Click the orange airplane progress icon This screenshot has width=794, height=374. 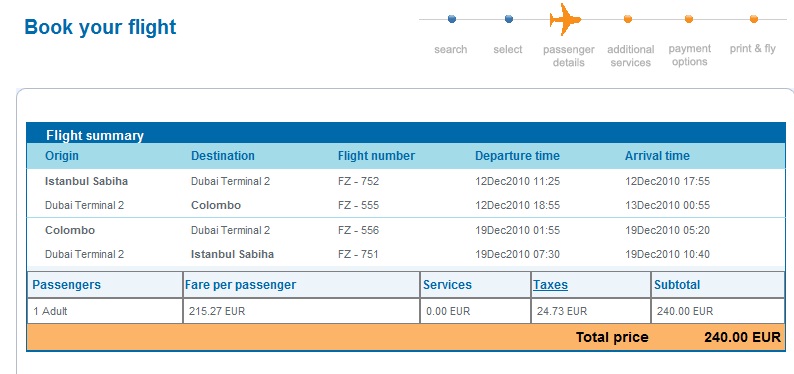click(565, 19)
